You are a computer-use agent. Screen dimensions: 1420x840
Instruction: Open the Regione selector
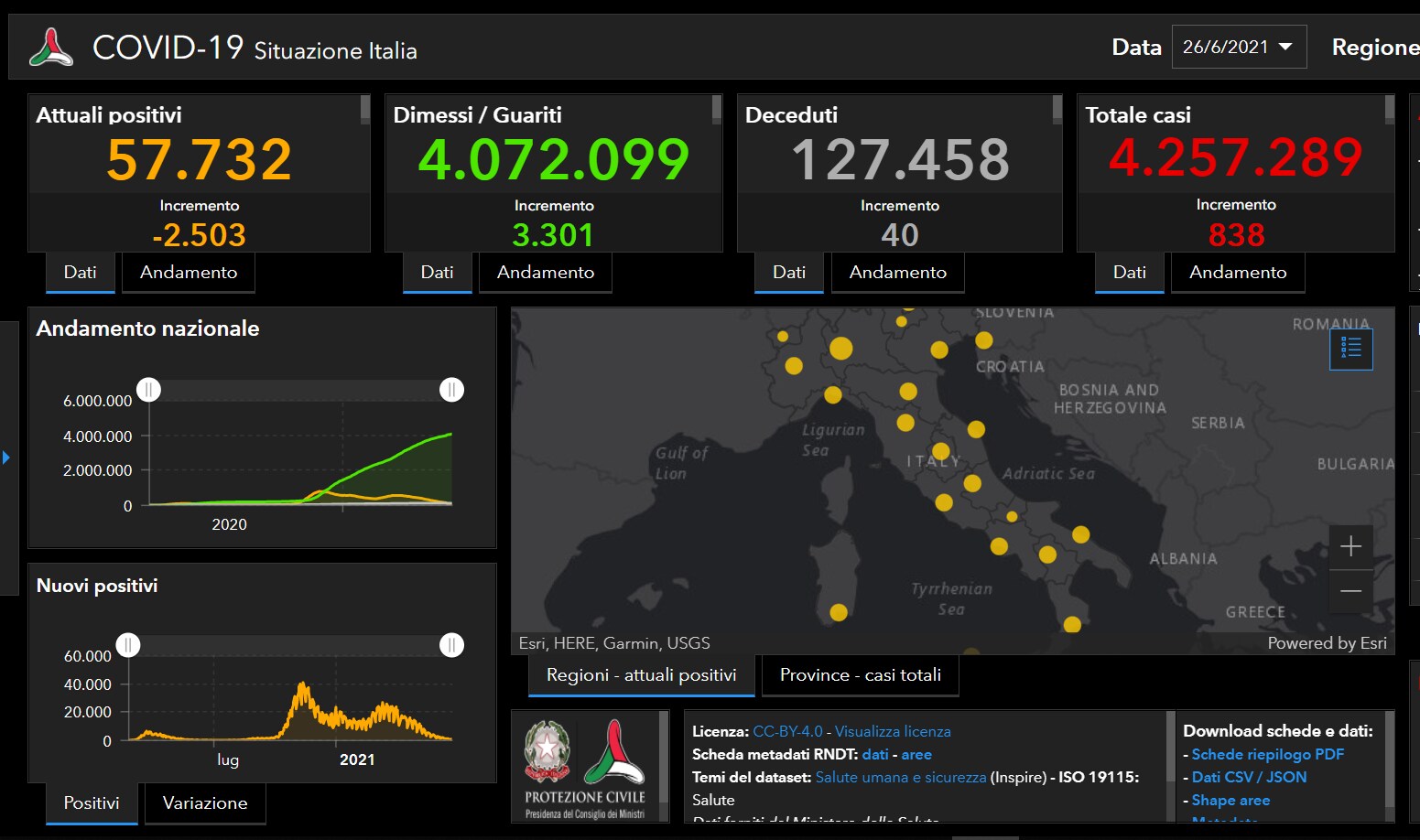pyautogui.click(x=1374, y=47)
